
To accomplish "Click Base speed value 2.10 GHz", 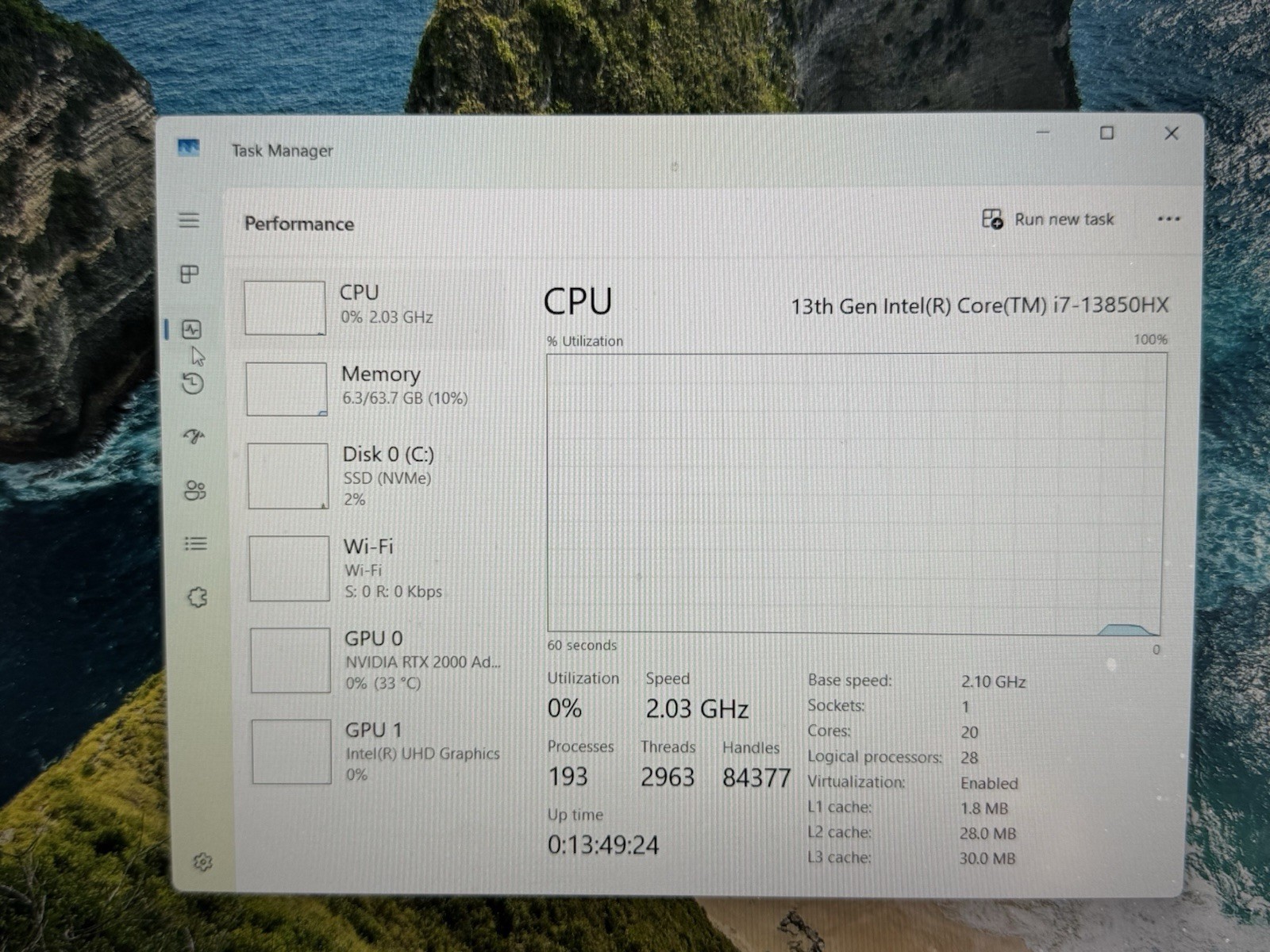I will (x=993, y=681).
